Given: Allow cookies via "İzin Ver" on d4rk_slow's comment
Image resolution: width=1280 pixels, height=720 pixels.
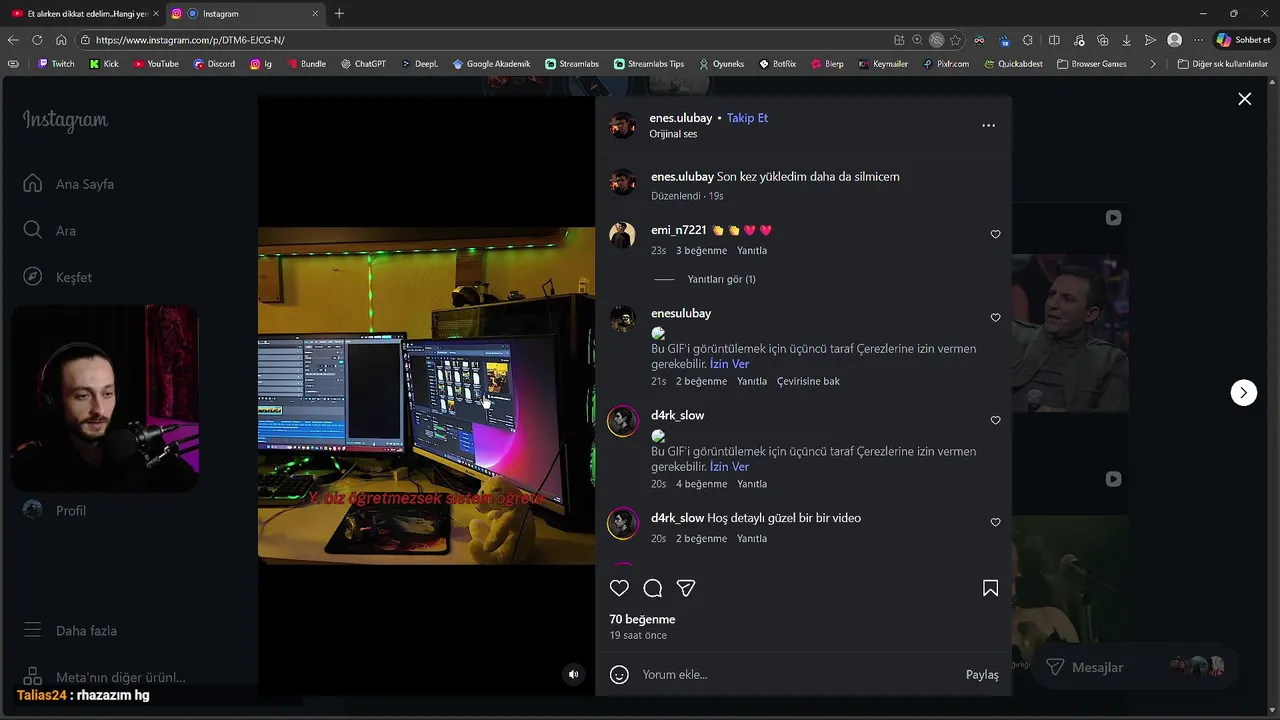Looking at the screenshot, I should tap(729, 467).
